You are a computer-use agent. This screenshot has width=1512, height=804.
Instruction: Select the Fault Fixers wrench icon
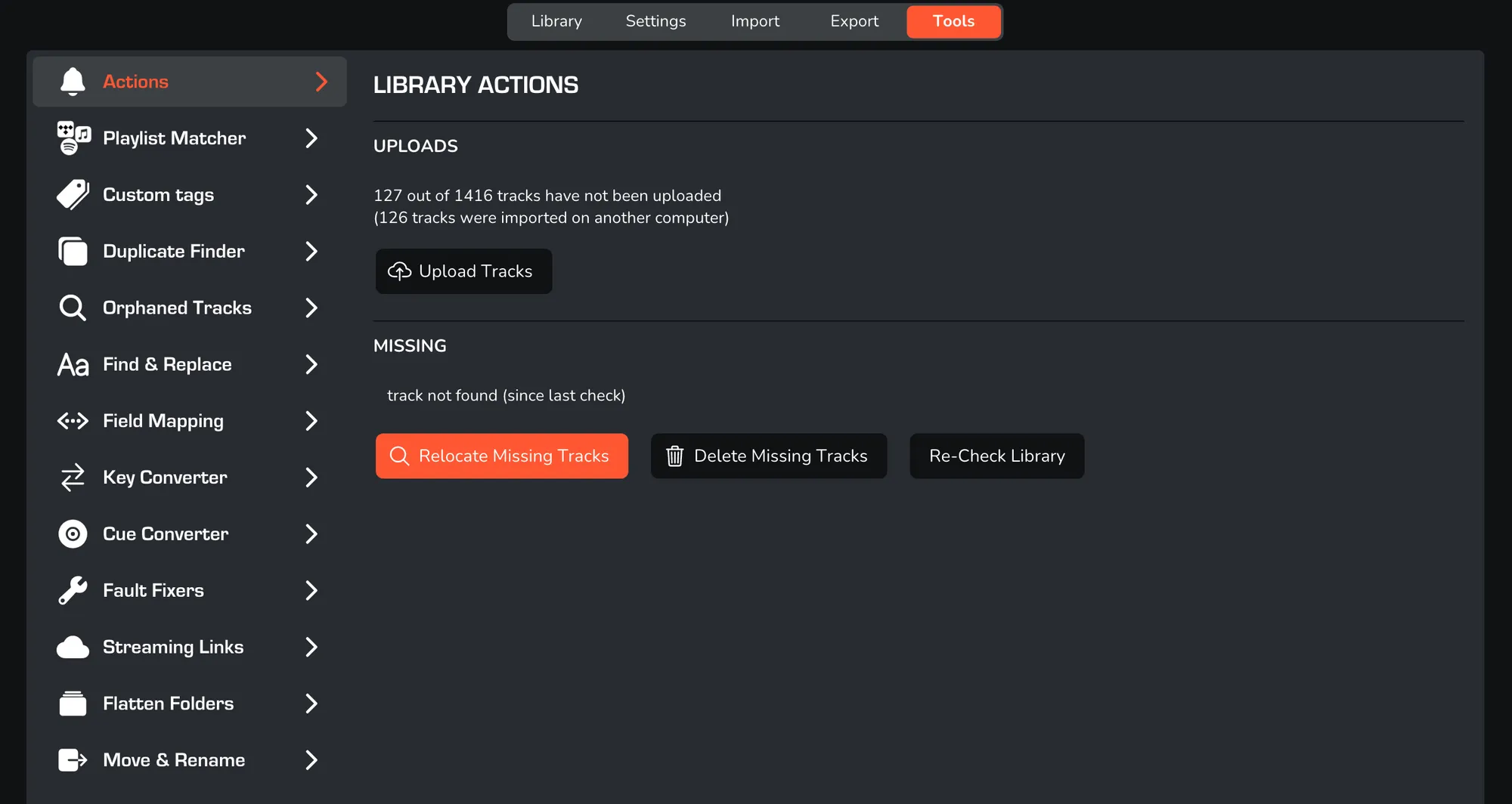pyautogui.click(x=73, y=590)
